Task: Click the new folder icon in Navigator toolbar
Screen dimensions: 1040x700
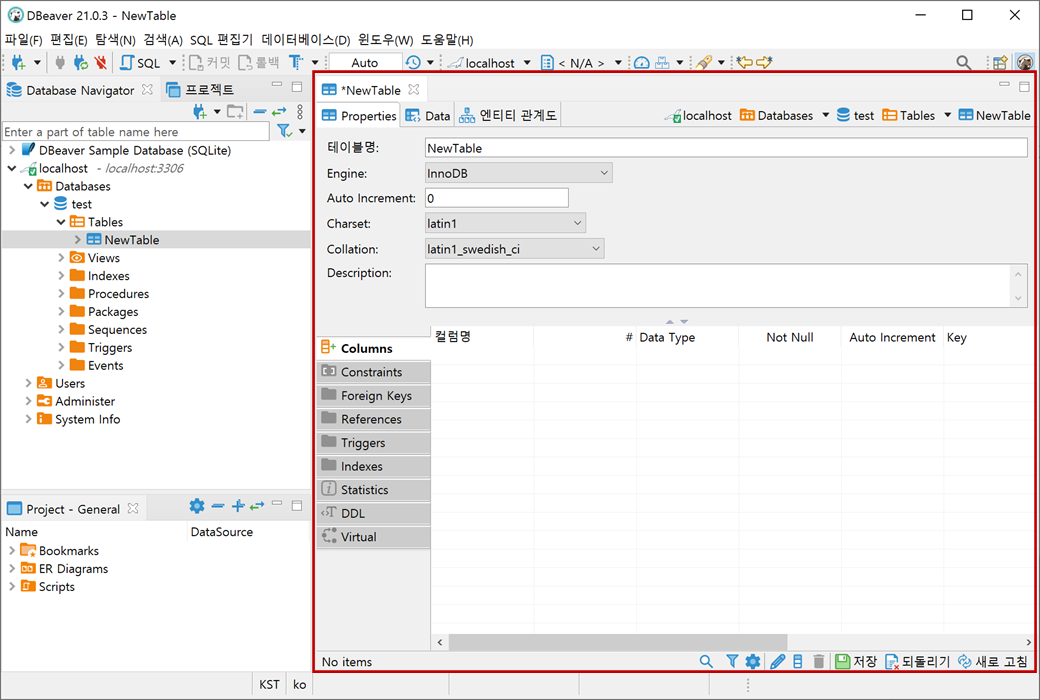Action: click(x=235, y=111)
